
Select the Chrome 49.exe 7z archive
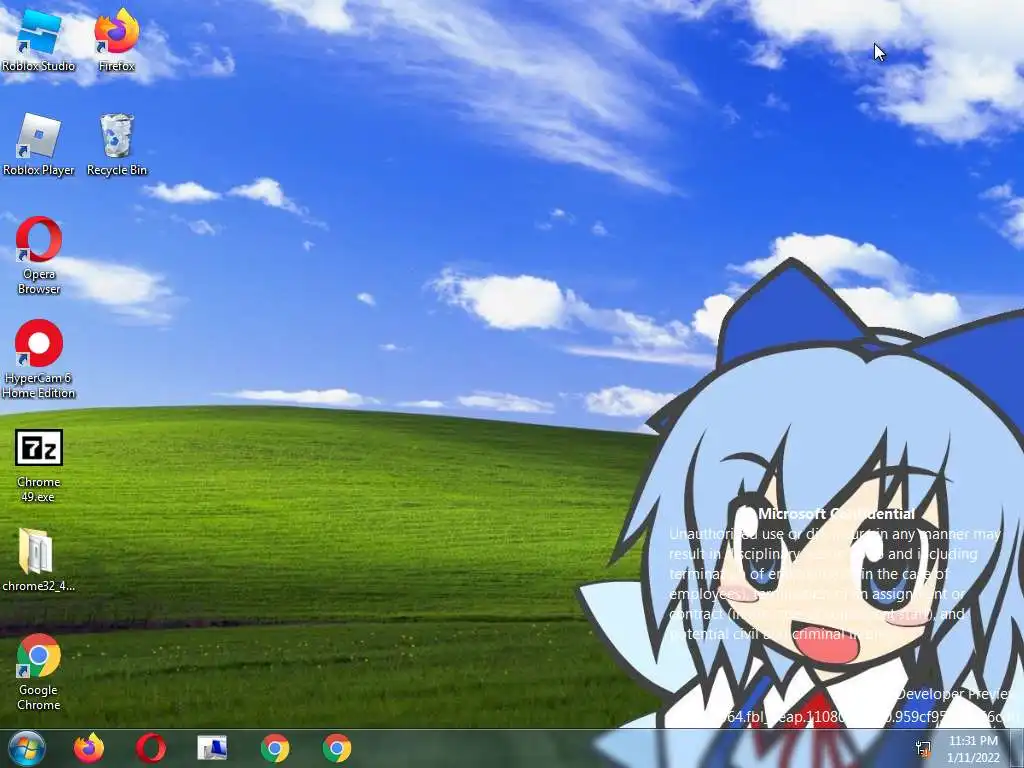coord(39,466)
